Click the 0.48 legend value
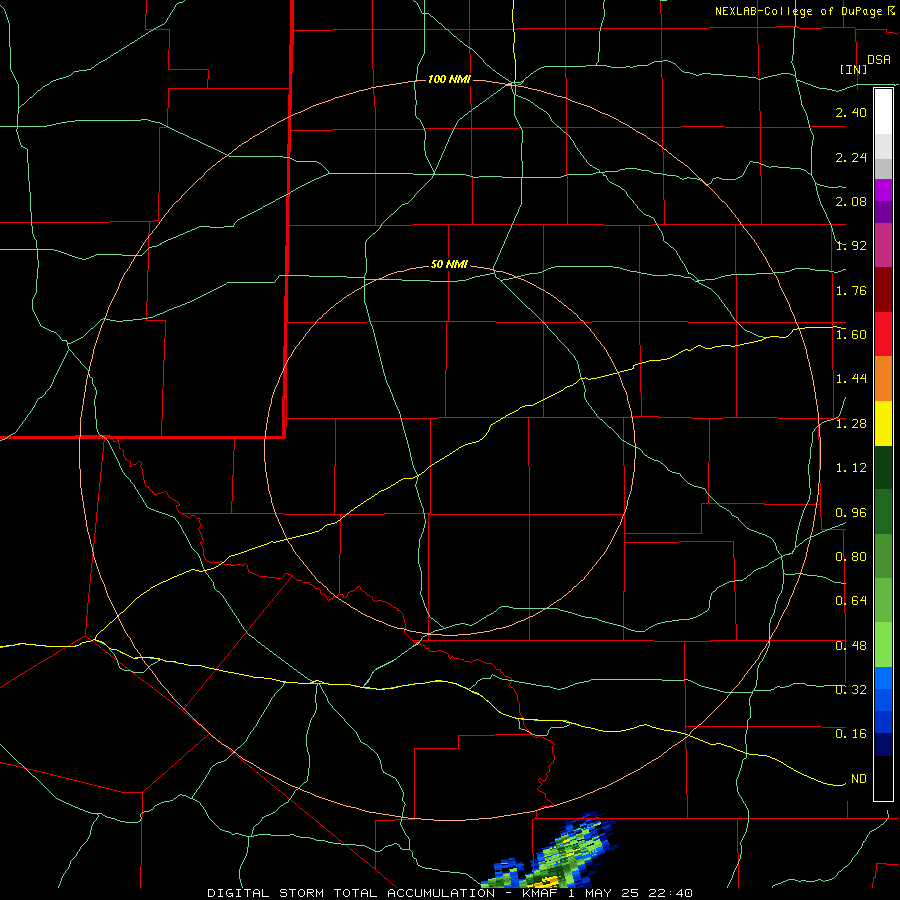The height and width of the screenshot is (900, 900). [851, 646]
